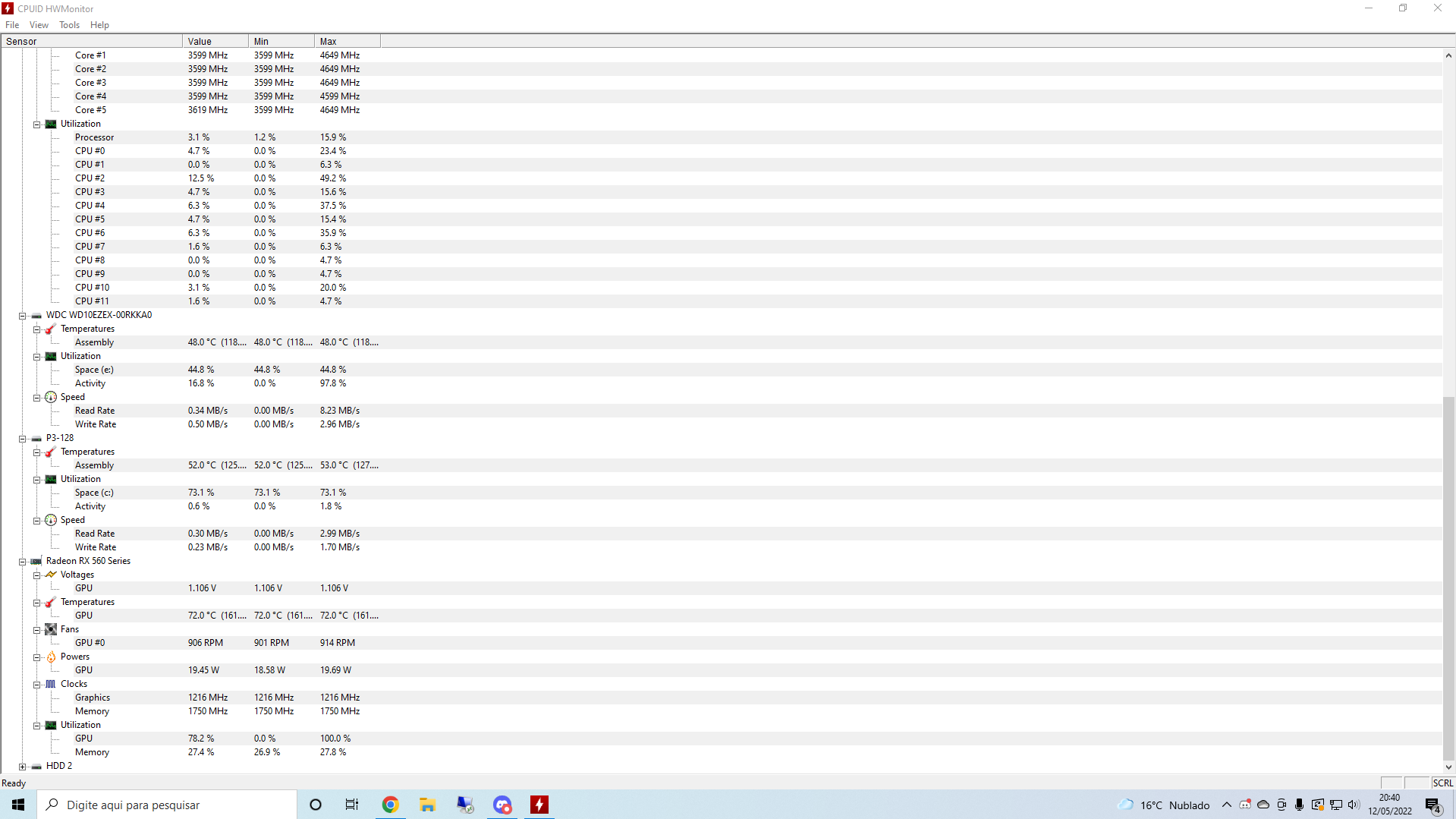Collapse the Radeon Voltages group
Viewport: 1456px width, 819px height.
36,575
